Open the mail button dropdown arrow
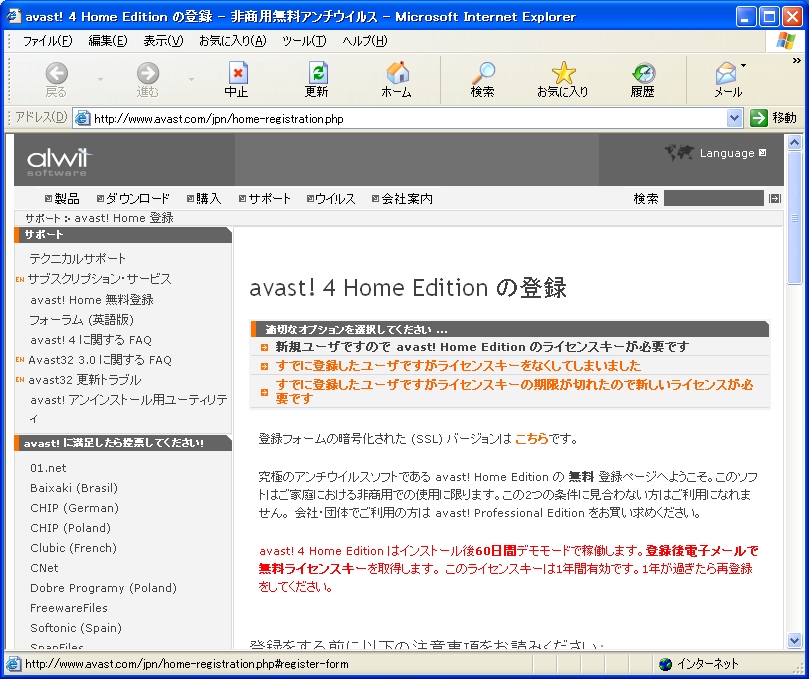Screen dimensions: 809x679 click(743, 66)
